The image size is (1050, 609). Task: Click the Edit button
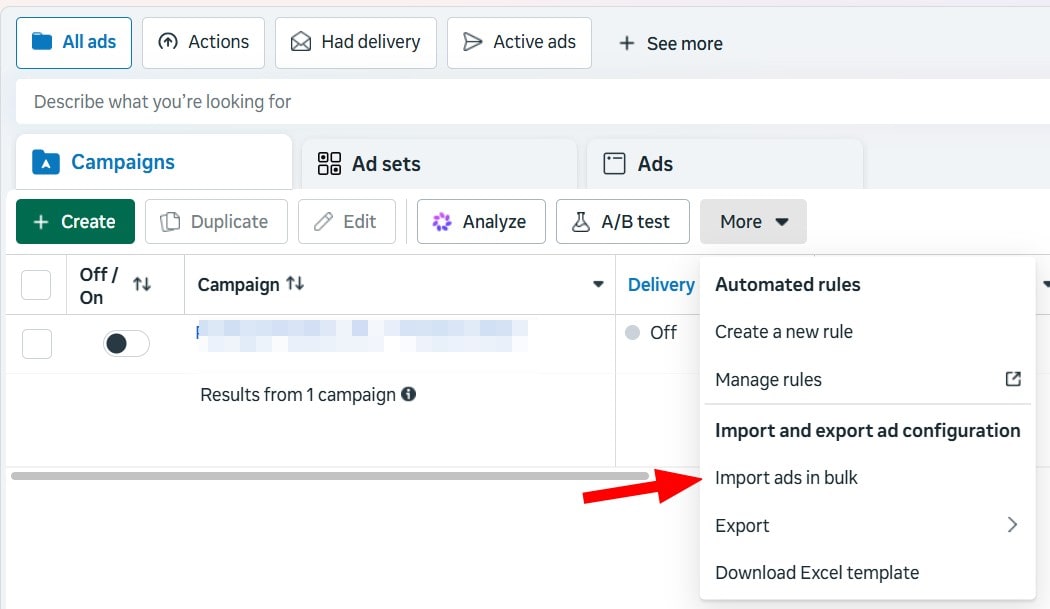coord(347,222)
